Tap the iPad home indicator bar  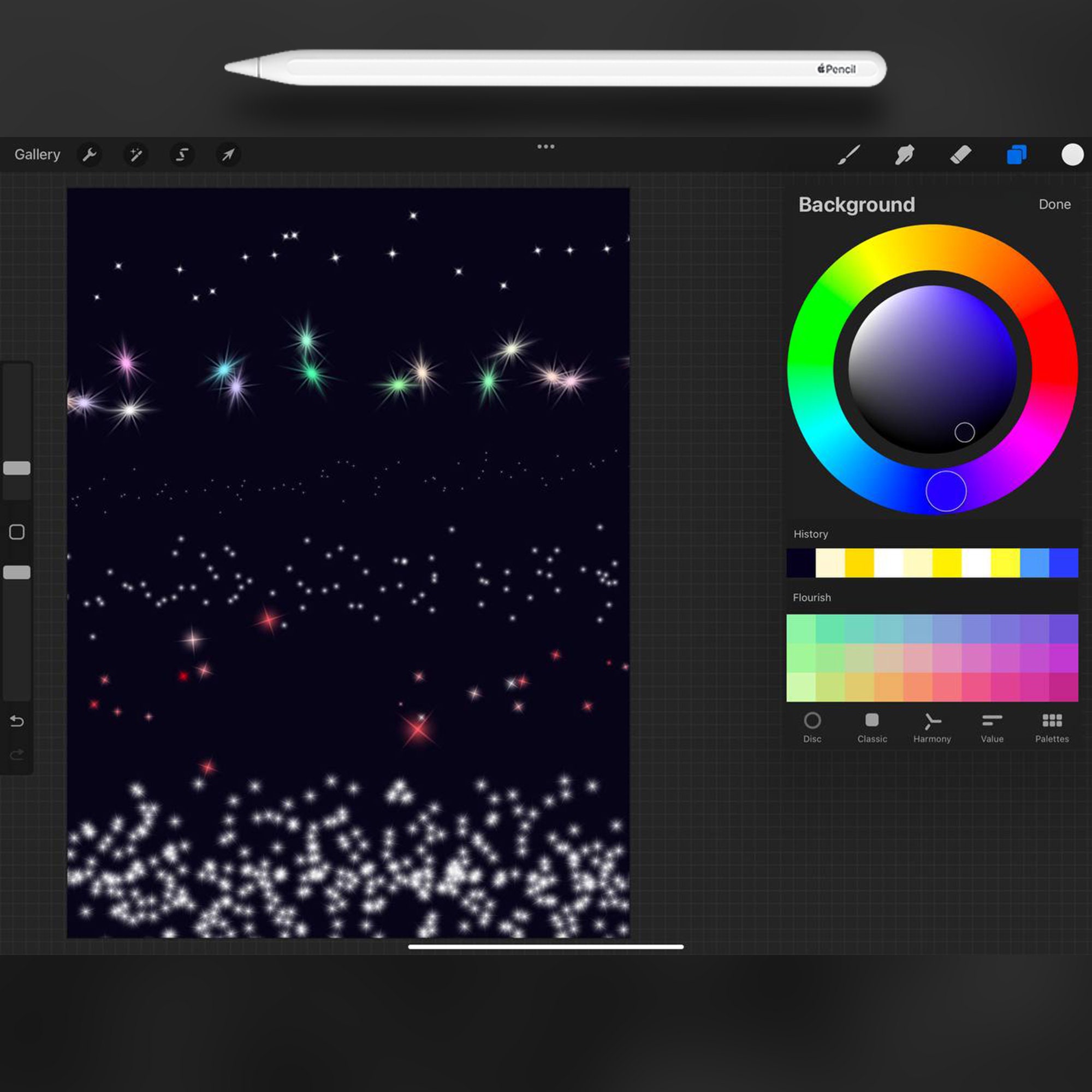click(x=545, y=946)
